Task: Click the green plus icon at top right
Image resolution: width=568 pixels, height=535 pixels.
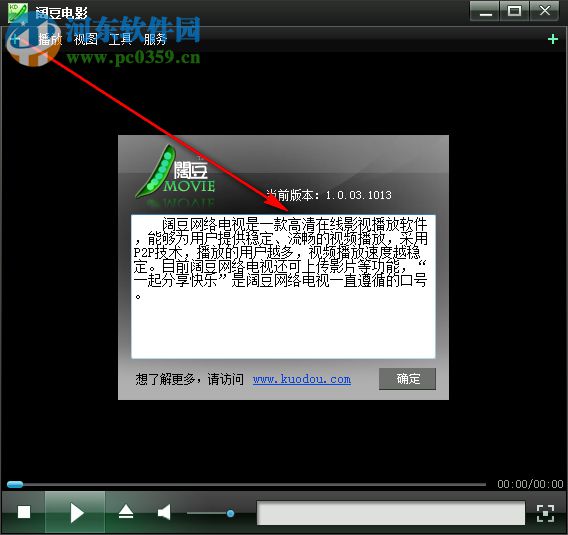Action: coord(553,39)
